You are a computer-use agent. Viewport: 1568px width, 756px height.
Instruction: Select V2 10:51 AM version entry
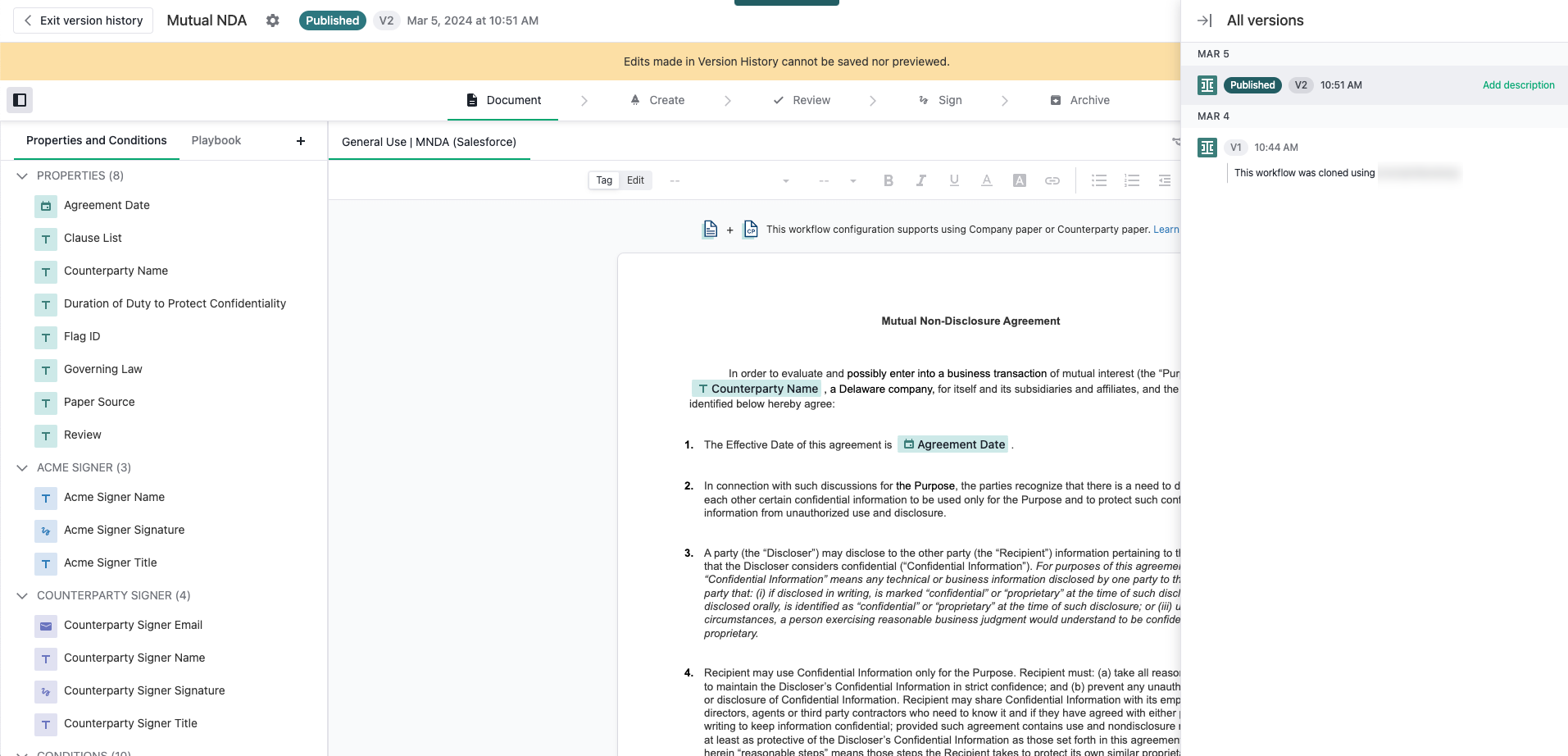tap(1375, 85)
